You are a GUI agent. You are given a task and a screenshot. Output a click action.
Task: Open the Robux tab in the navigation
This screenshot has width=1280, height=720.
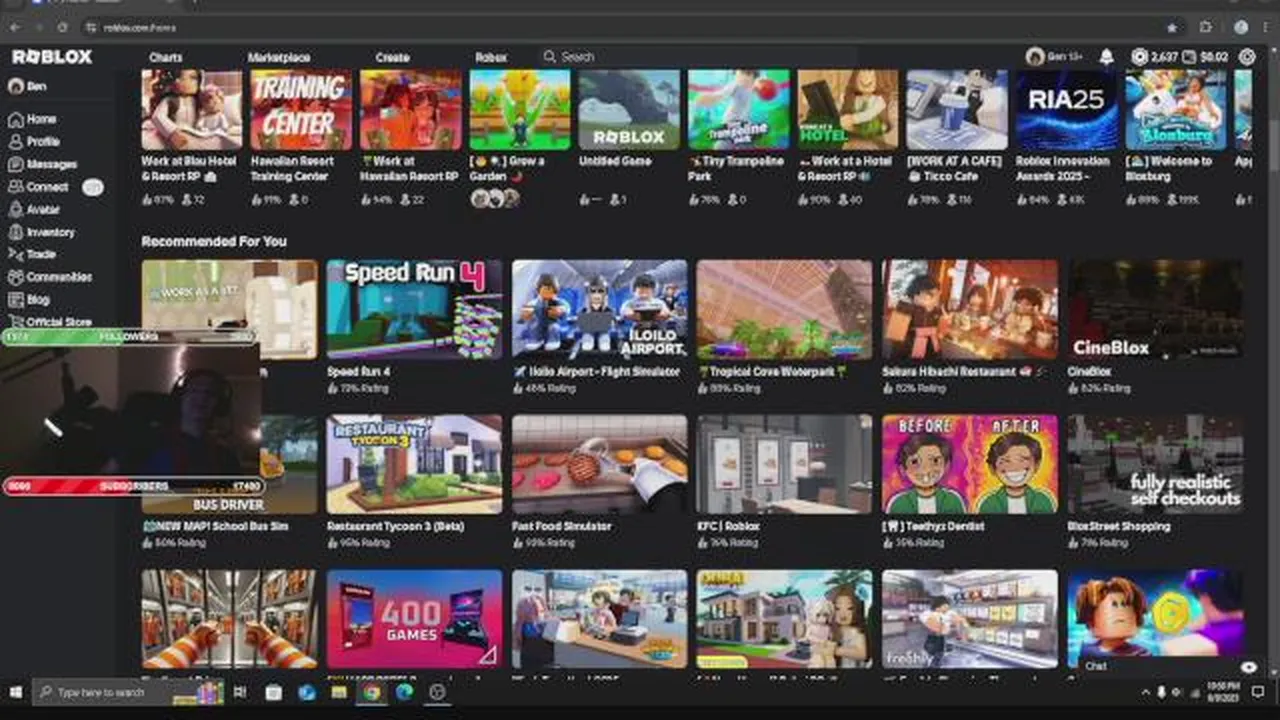click(x=491, y=57)
